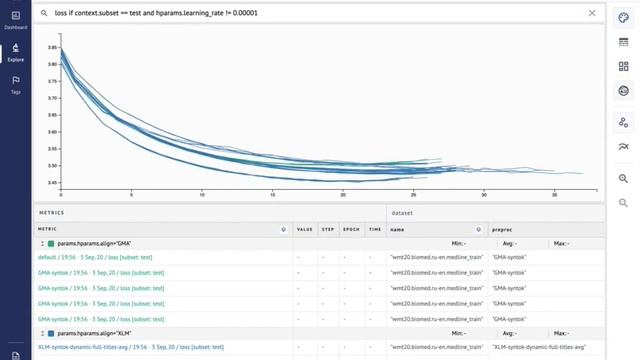The width and height of the screenshot is (640, 360).
Task: Open the Dashboard page from sidebar
Action: click(x=16, y=20)
